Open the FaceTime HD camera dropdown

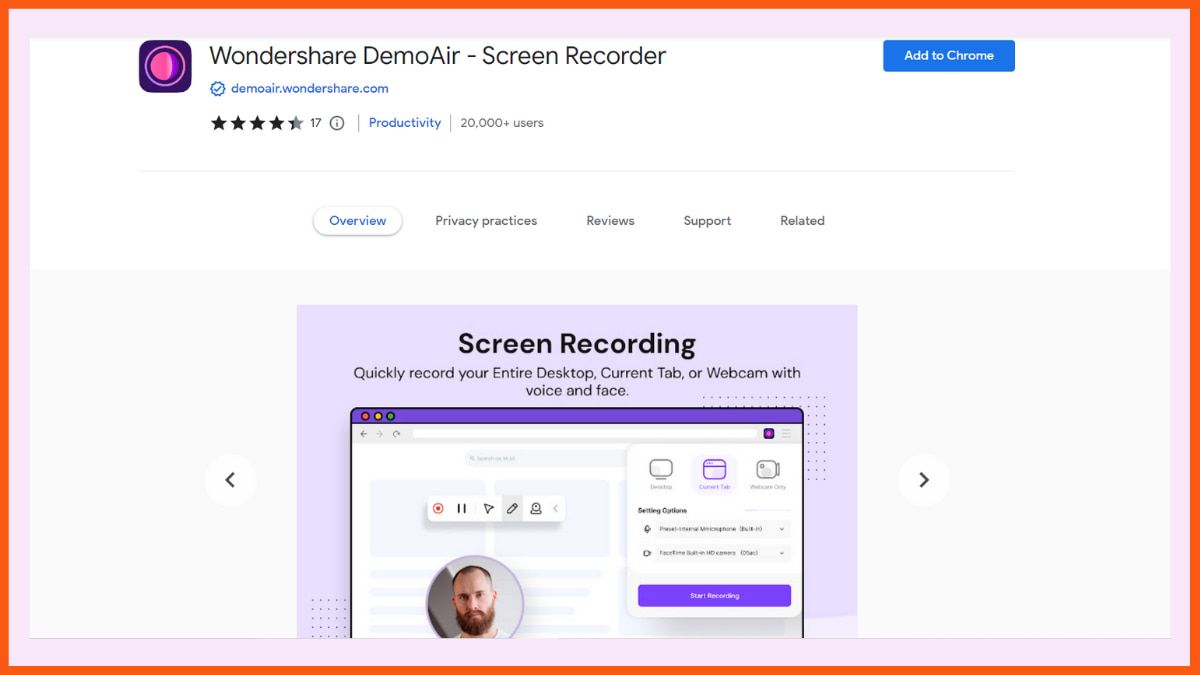pos(782,552)
